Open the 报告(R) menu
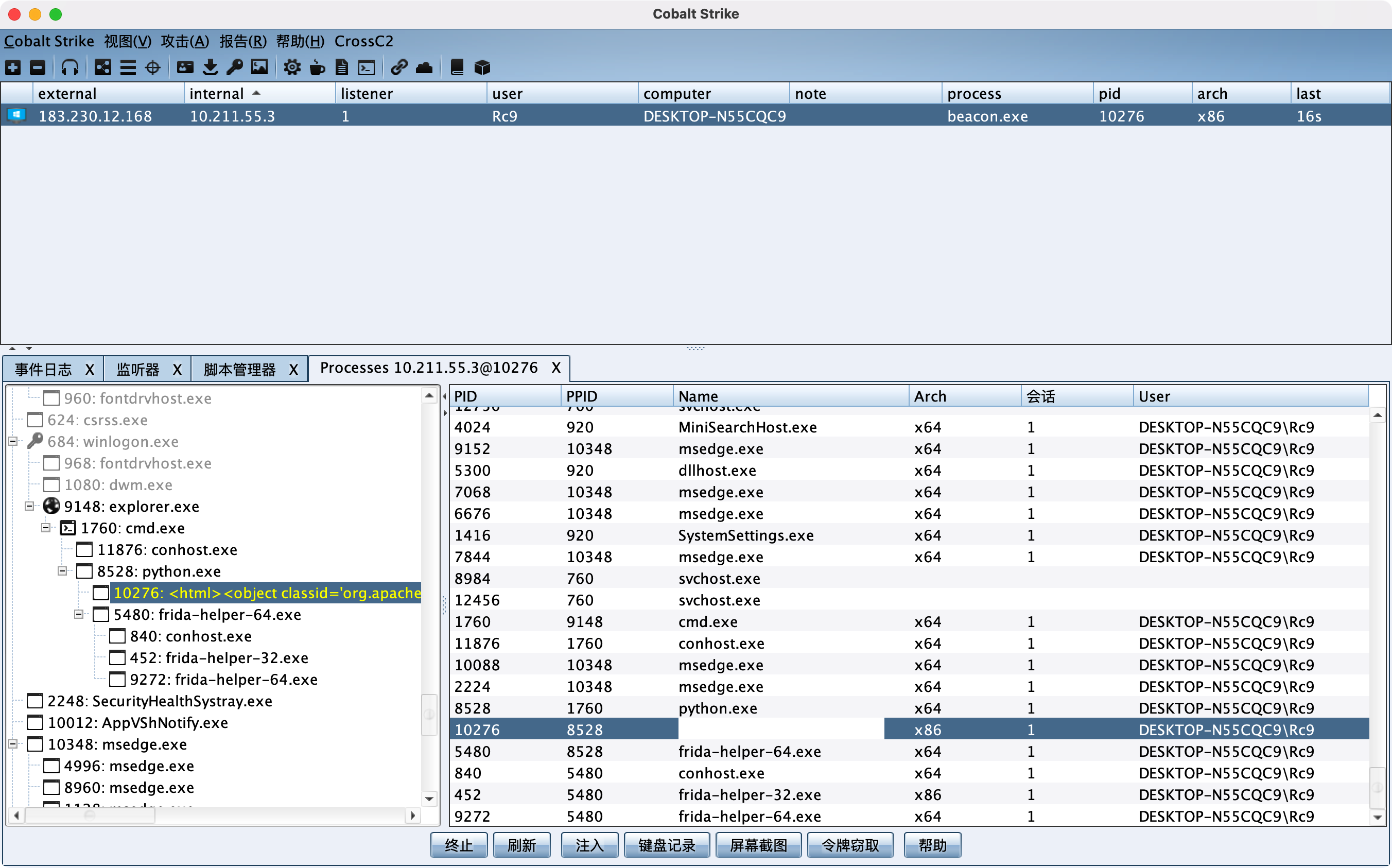Image resolution: width=1392 pixels, height=868 pixels. (x=243, y=41)
